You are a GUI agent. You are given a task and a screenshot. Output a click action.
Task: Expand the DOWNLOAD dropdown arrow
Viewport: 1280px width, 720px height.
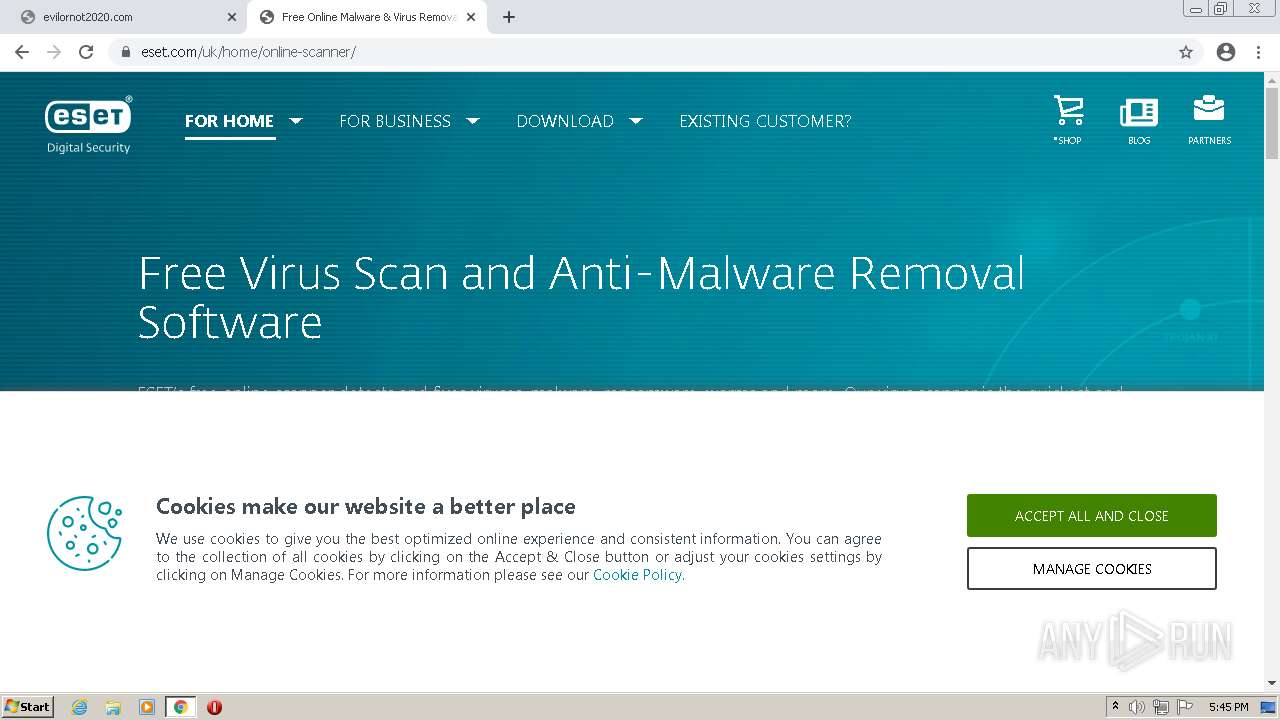[635, 121]
